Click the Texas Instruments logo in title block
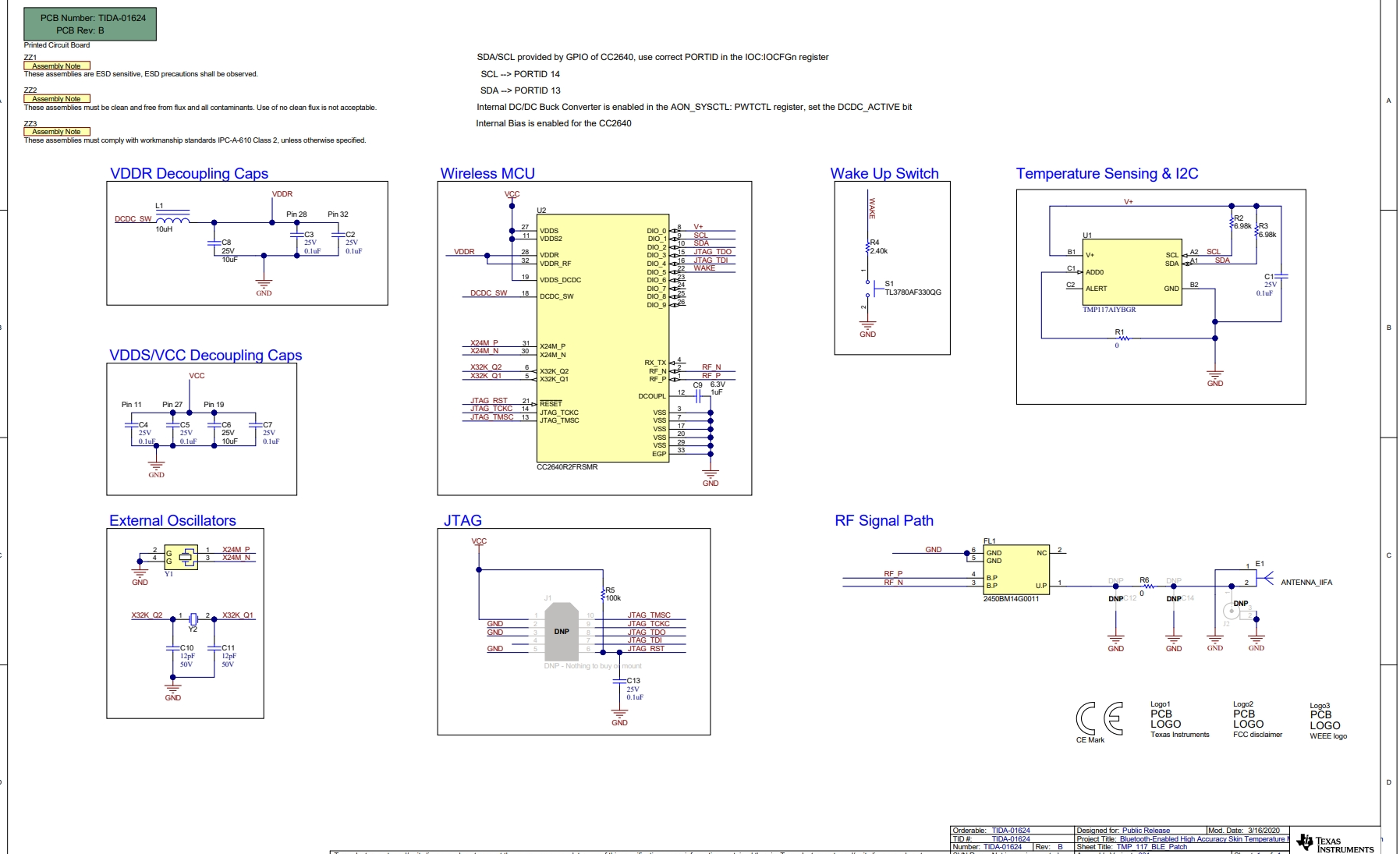This screenshot has width=1400, height=854. tap(1334, 843)
